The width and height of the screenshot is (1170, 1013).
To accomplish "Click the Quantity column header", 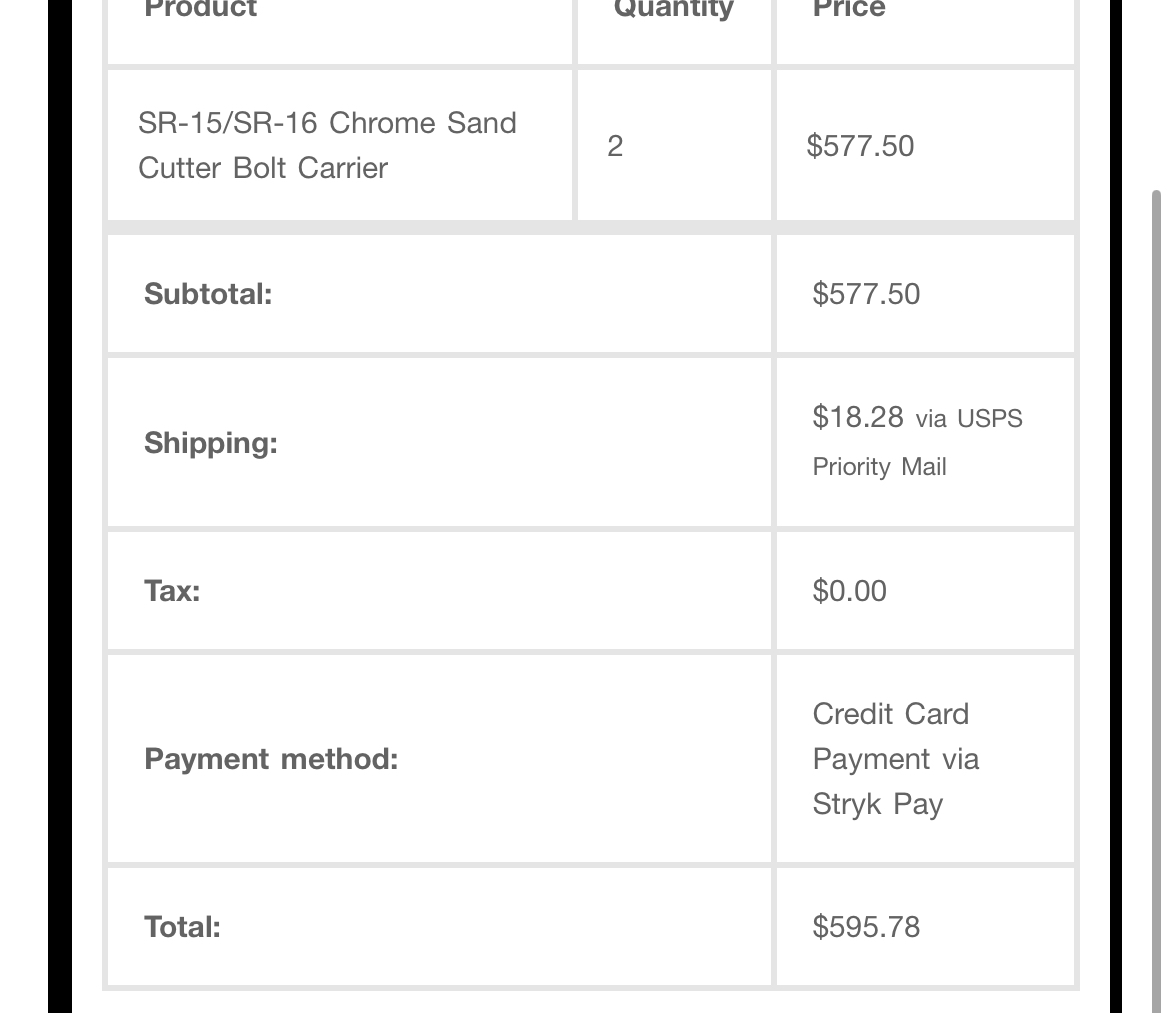I will (673, 9).
